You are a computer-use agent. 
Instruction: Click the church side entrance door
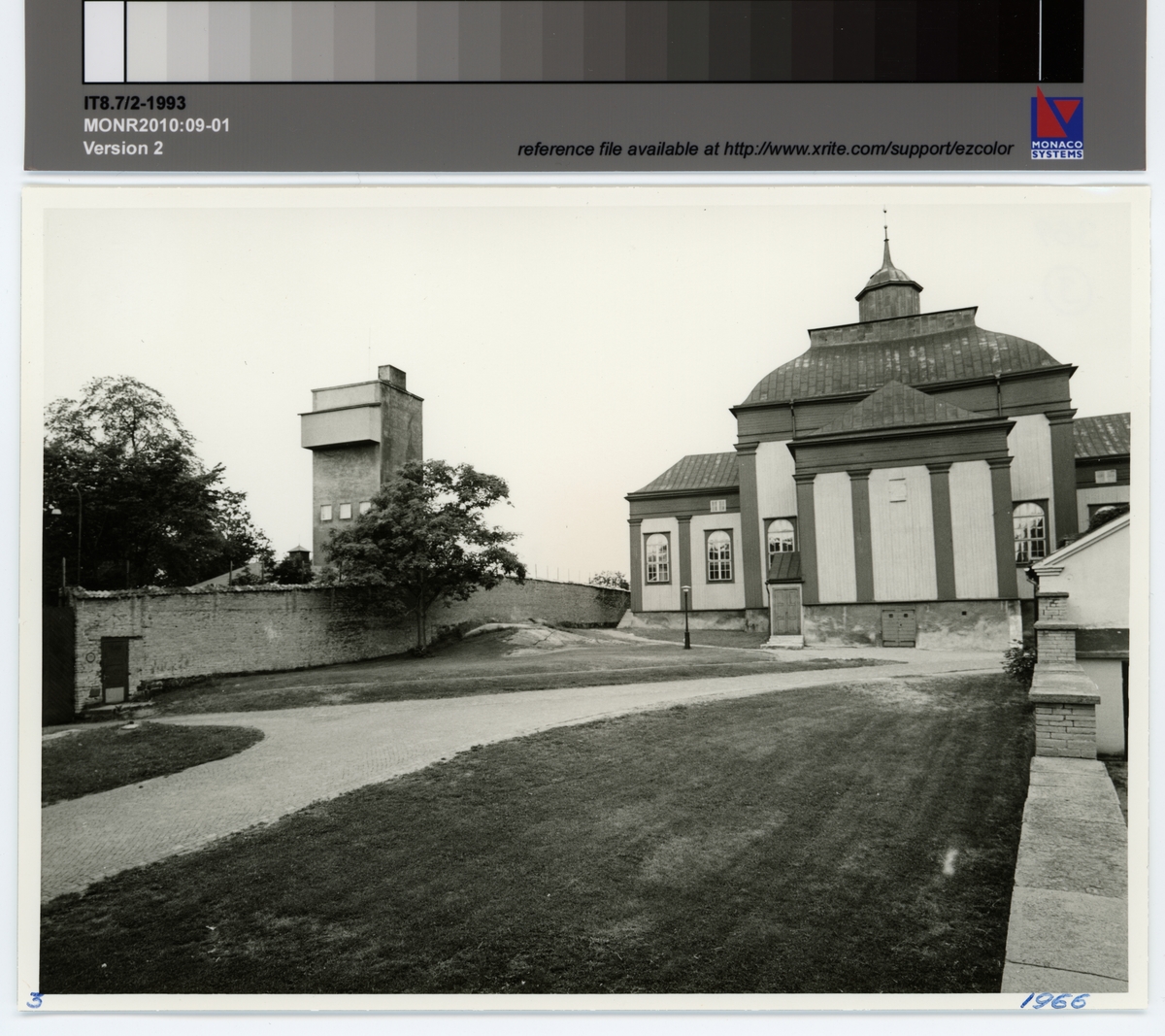(785, 610)
